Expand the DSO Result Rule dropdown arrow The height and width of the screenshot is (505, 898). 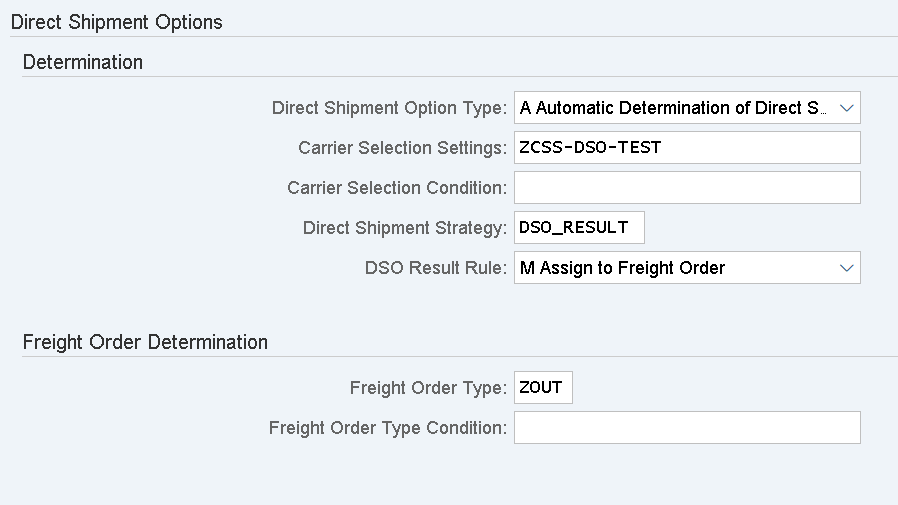click(846, 268)
